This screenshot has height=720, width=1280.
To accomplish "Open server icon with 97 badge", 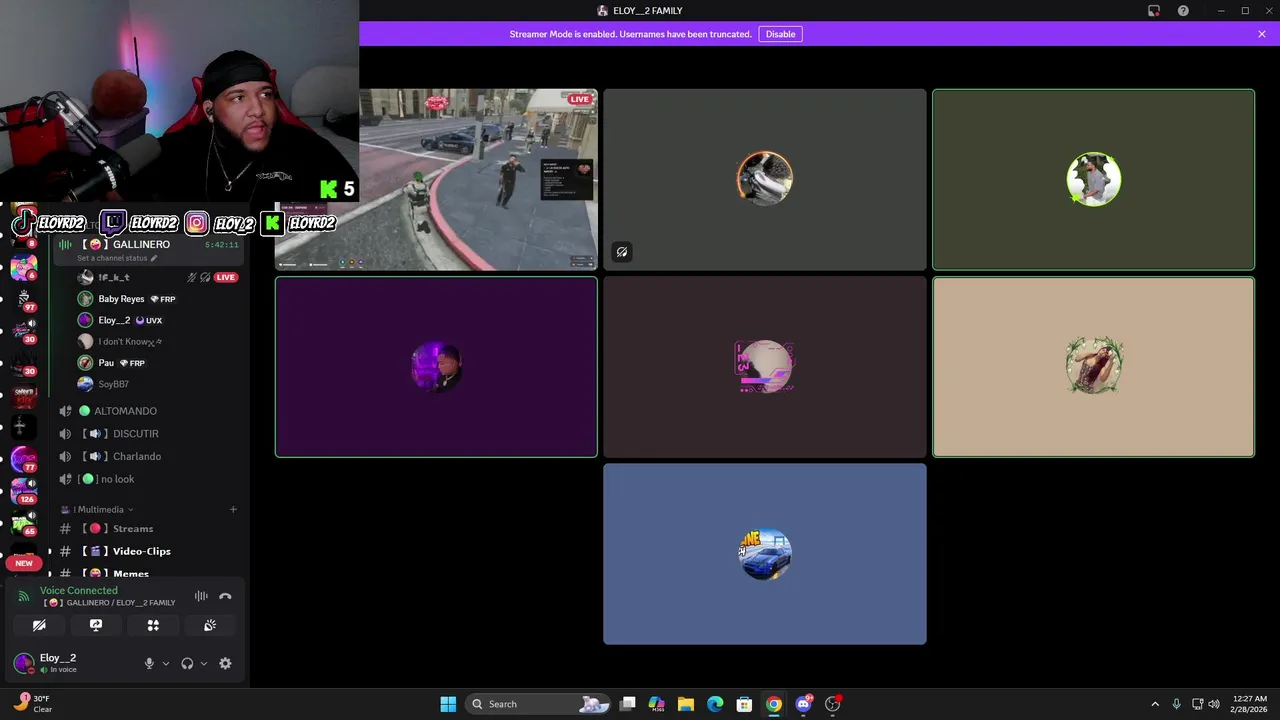I will [22, 298].
